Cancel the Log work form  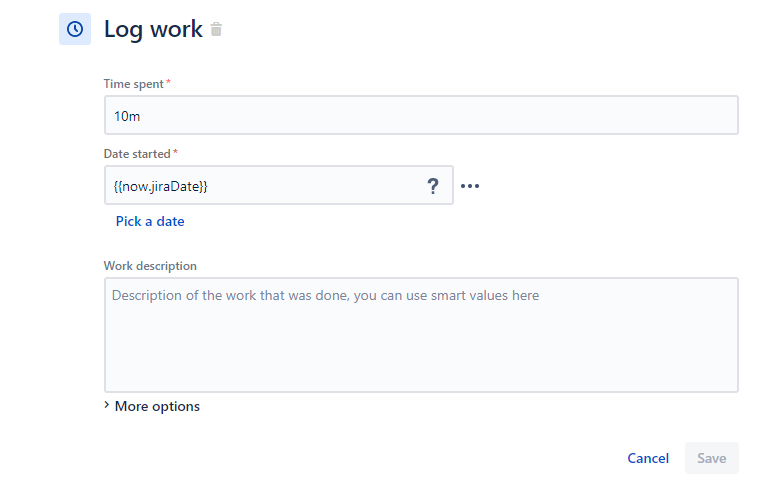(648, 458)
